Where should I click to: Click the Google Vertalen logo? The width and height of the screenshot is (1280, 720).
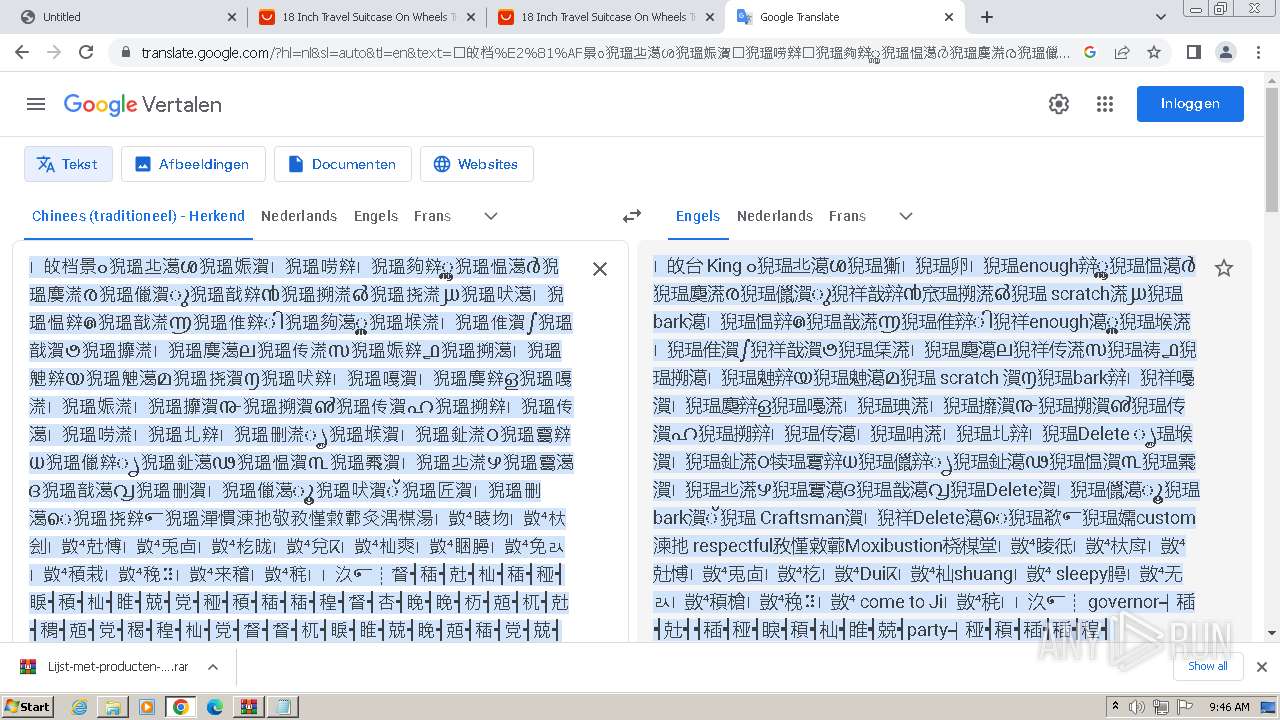[143, 104]
